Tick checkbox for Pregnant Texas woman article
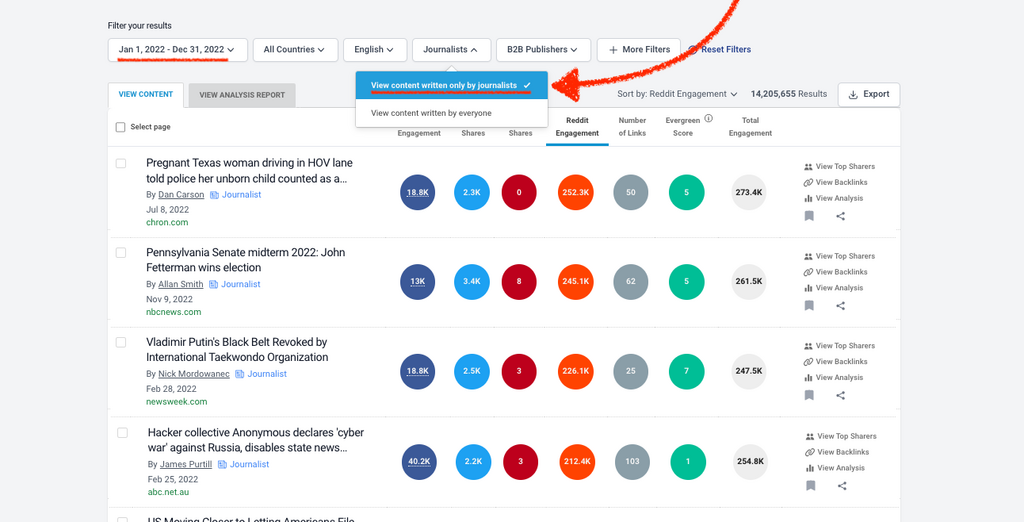This screenshot has height=522, width=1024. (x=121, y=163)
